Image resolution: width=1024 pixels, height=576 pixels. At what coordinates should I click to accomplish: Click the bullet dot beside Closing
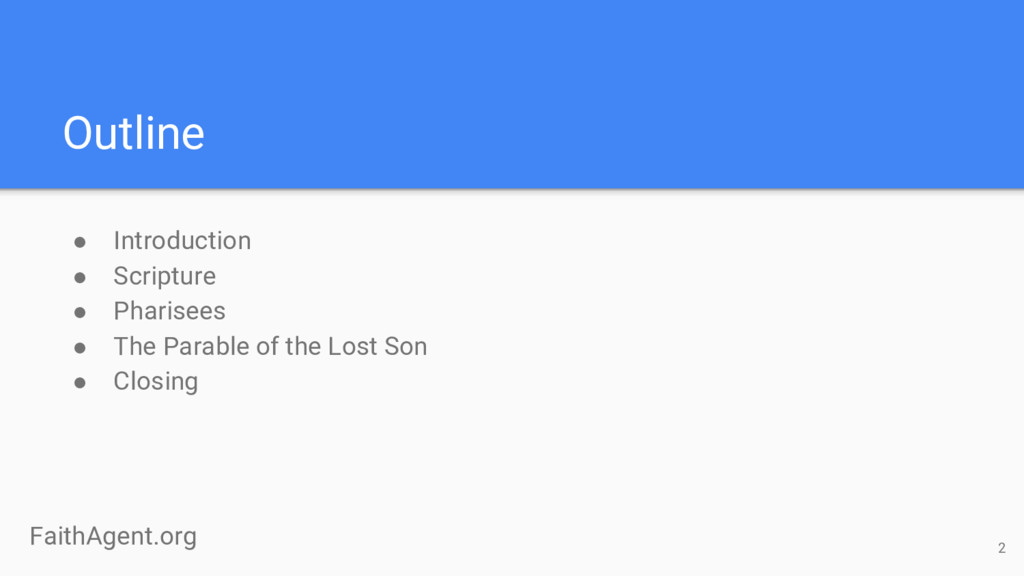click(x=80, y=382)
